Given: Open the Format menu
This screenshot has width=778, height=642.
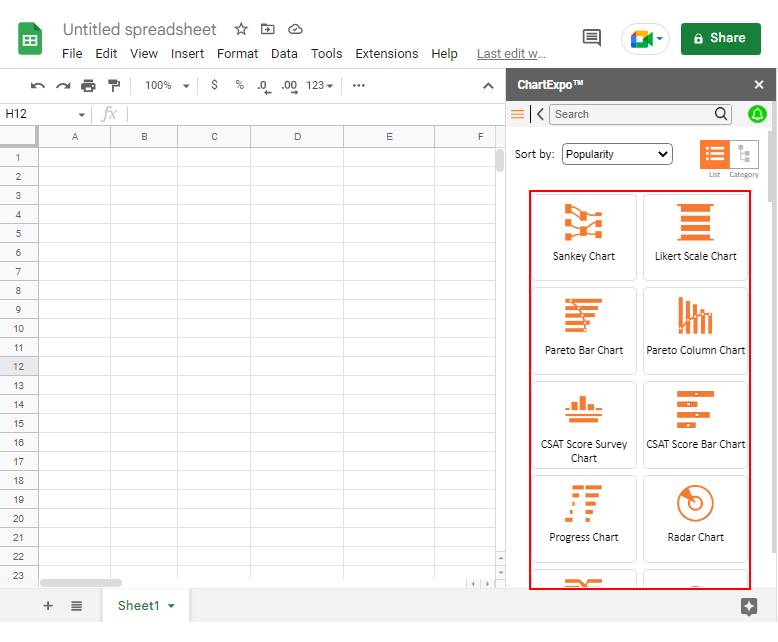Looking at the screenshot, I should [238, 54].
